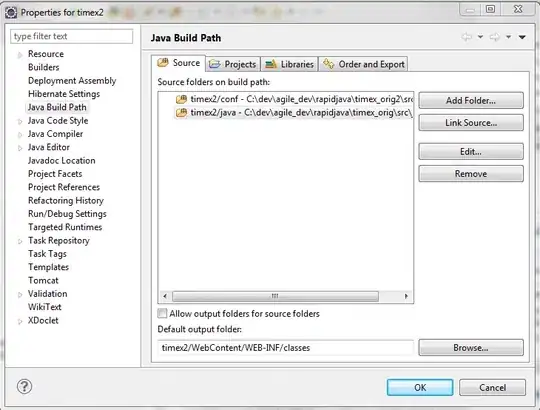Click the Browse... button
The image size is (540, 410).
pos(471,348)
